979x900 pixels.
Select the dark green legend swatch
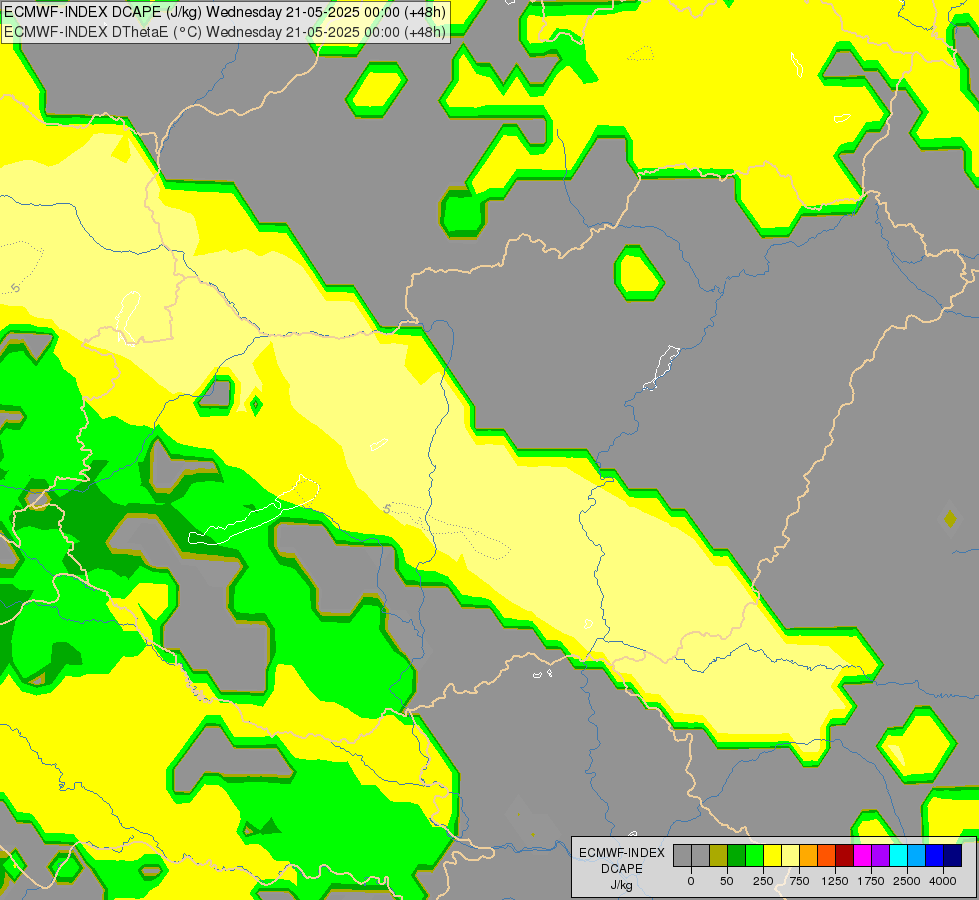(x=737, y=856)
